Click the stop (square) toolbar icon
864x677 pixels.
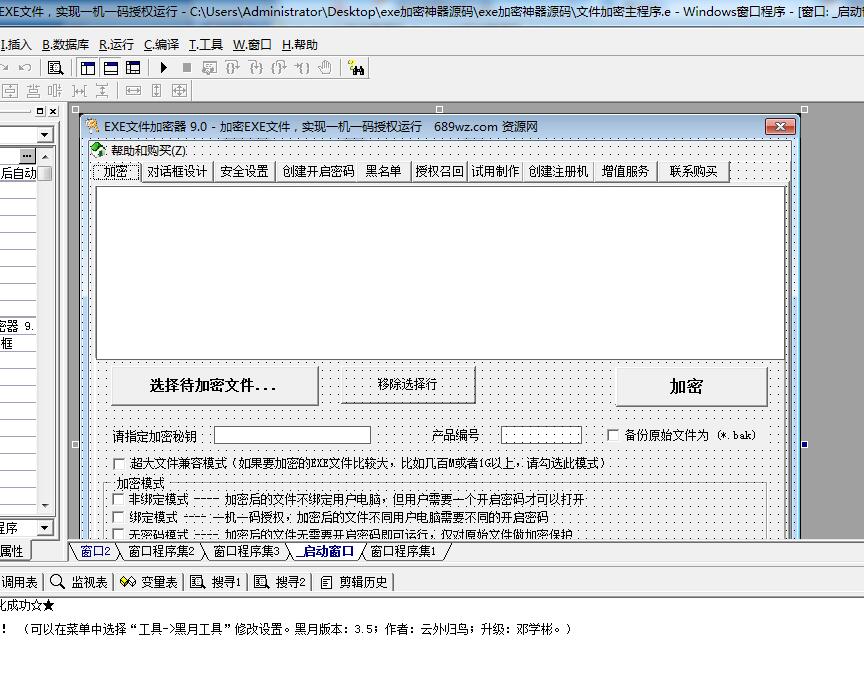tap(187, 68)
